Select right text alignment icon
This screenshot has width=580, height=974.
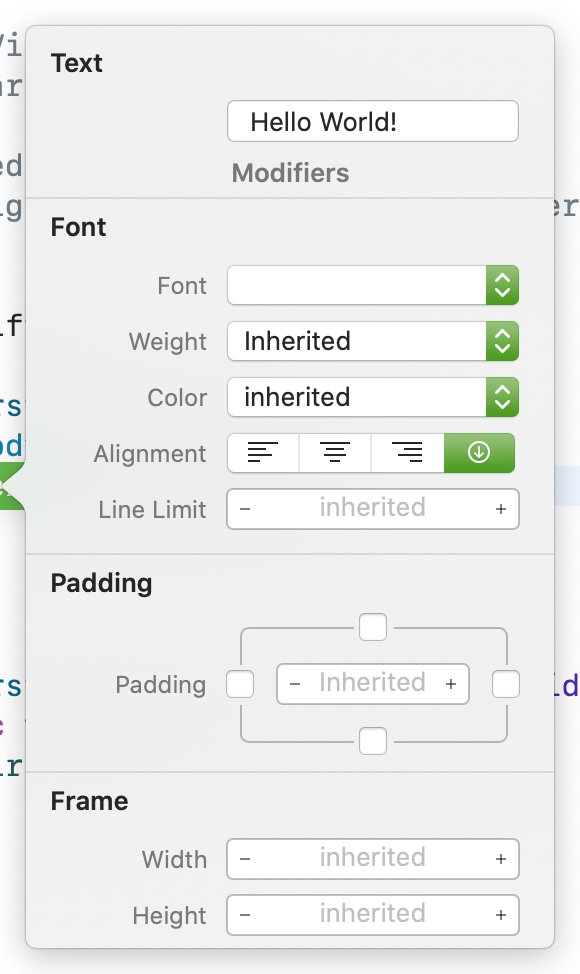click(407, 453)
